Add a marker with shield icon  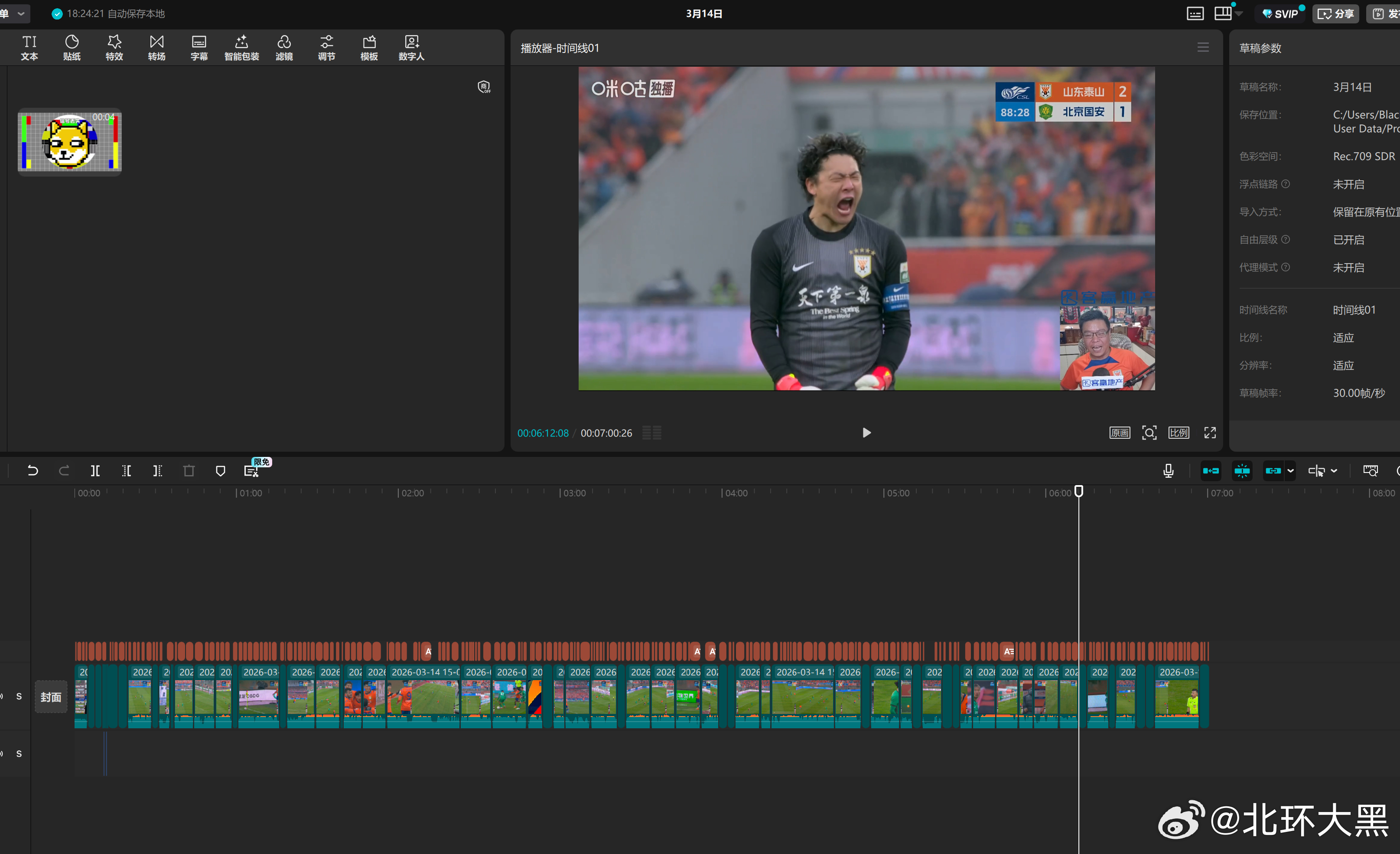point(221,470)
